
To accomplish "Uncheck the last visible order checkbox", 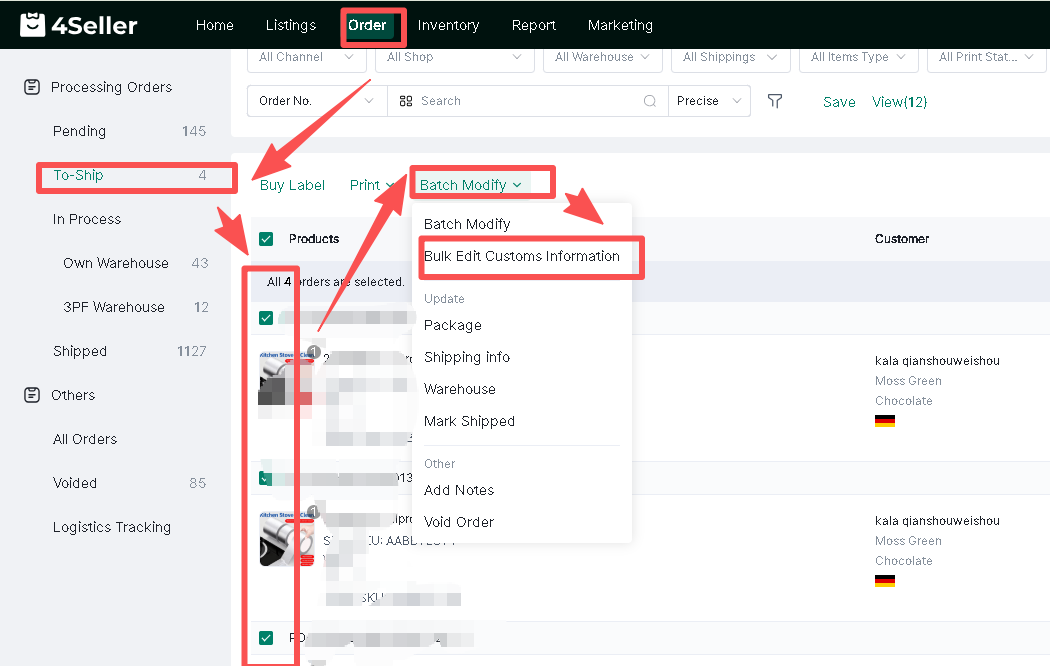I will pyautogui.click(x=266, y=638).
